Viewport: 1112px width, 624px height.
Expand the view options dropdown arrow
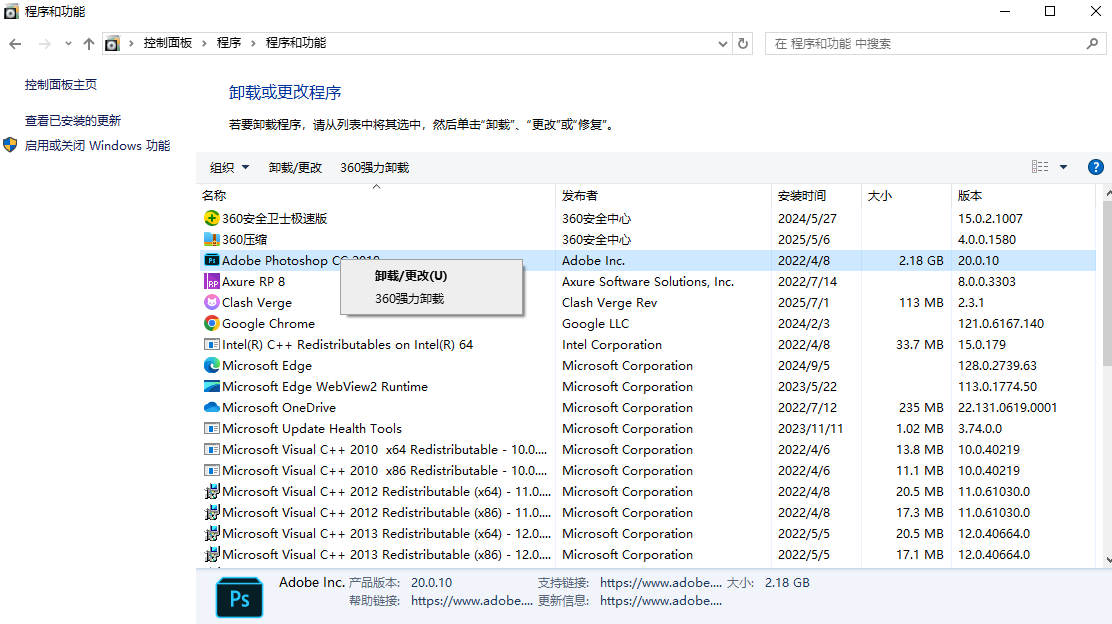pyautogui.click(x=1063, y=167)
